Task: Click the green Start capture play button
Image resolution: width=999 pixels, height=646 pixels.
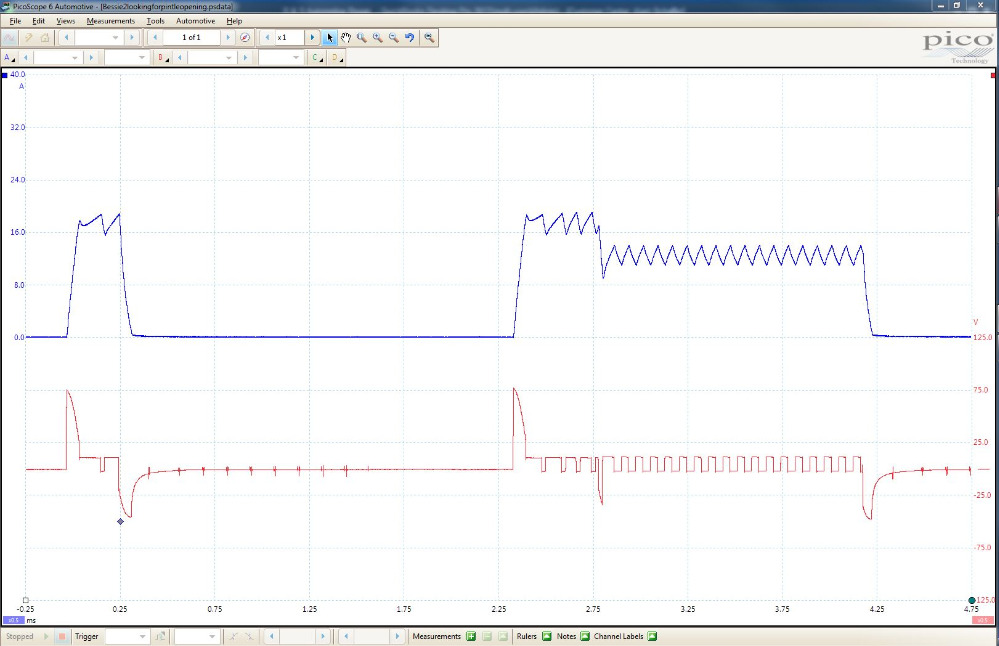Action: 46,636
